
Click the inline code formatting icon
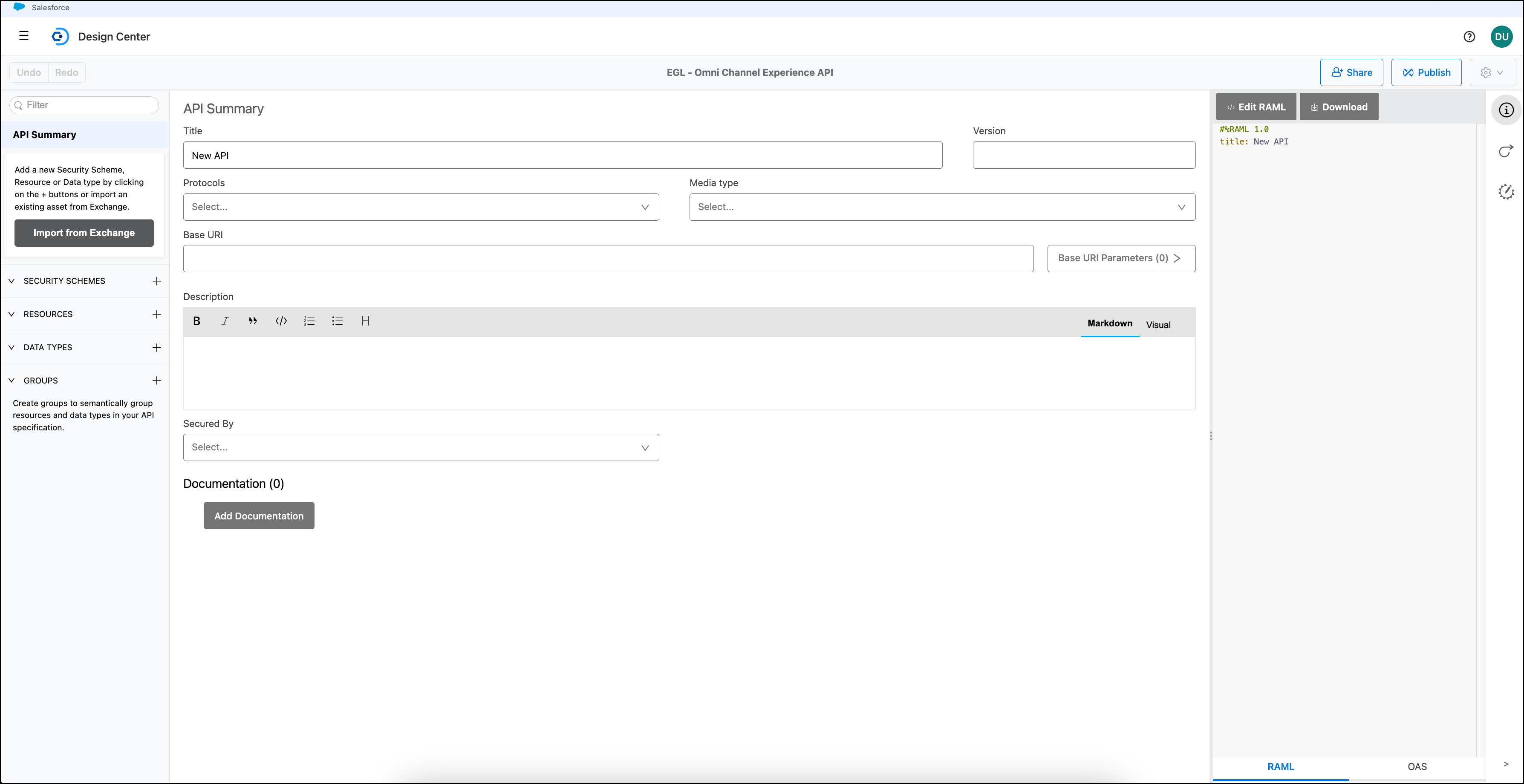(281, 321)
